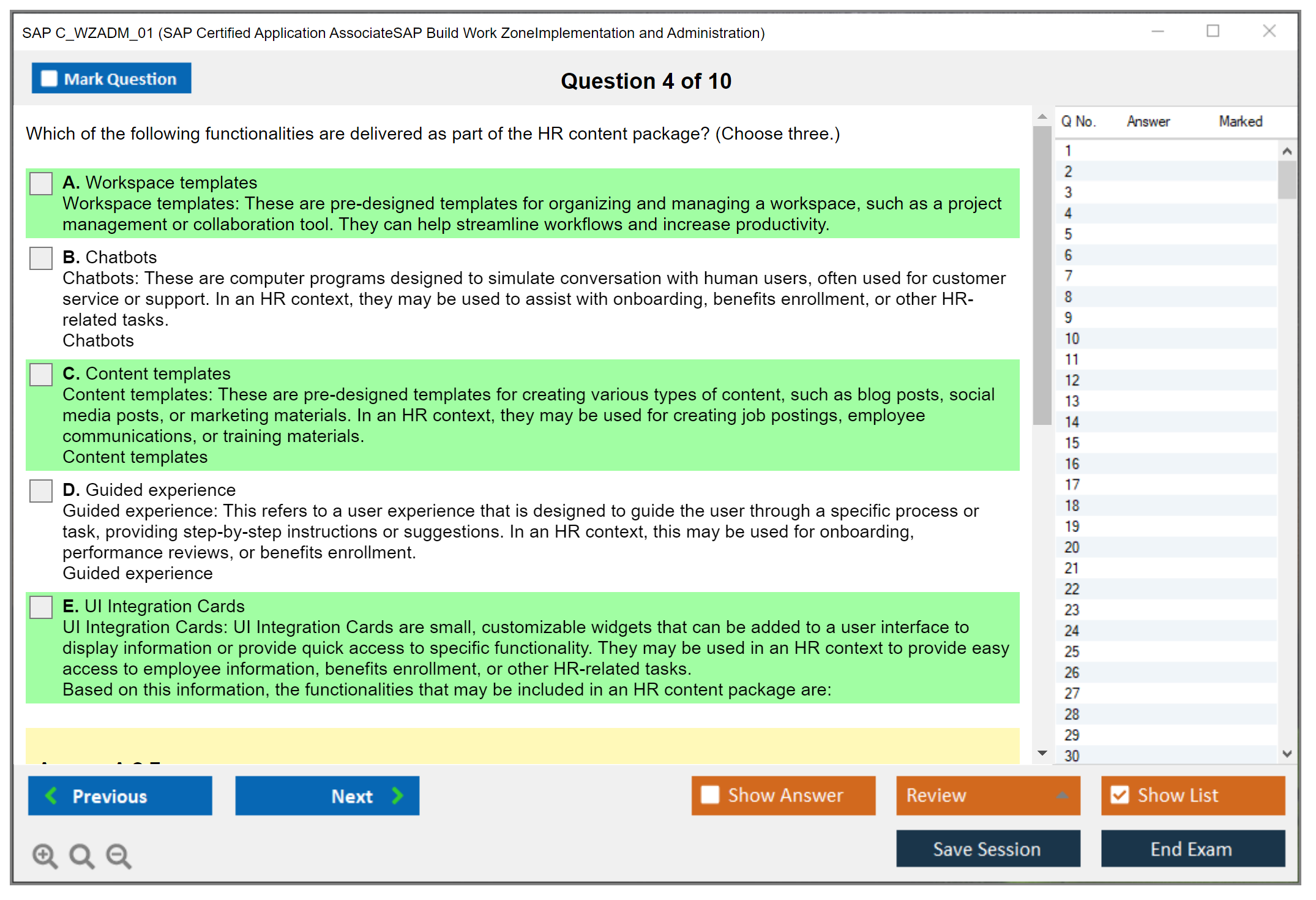Toggle the Show Answer checkbox
Image resolution: width=1316 pixels, height=900 pixels.
point(710,795)
